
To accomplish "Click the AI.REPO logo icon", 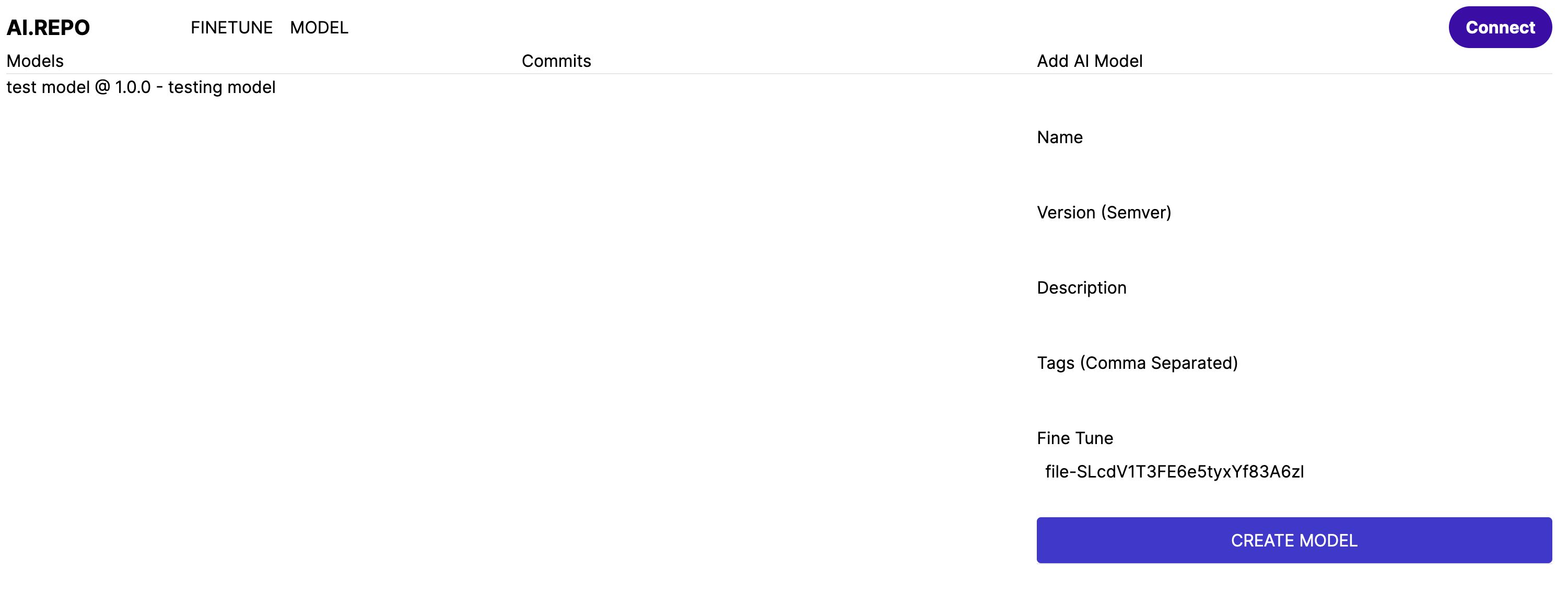I will pyautogui.click(x=48, y=27).
